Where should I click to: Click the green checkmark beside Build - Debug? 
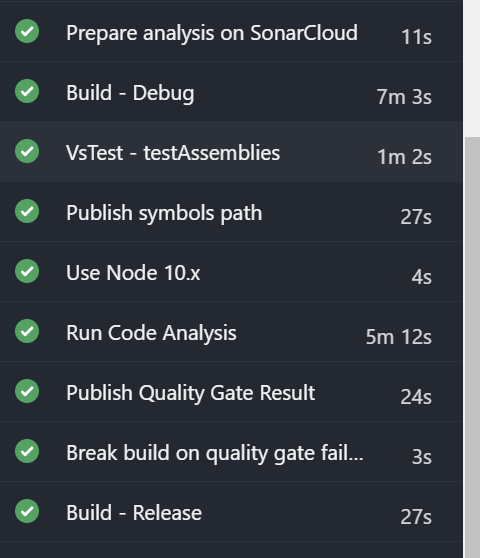point(27,91)
